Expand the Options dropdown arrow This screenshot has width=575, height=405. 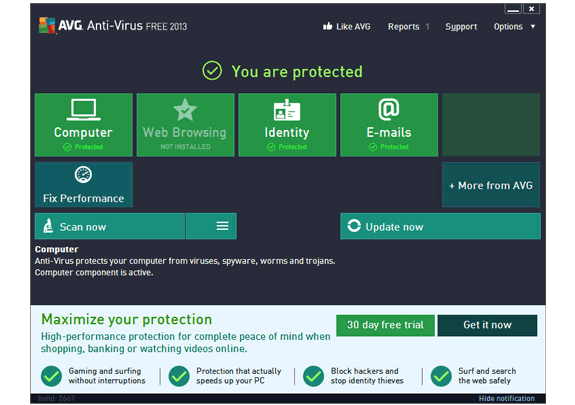point(533,26)
